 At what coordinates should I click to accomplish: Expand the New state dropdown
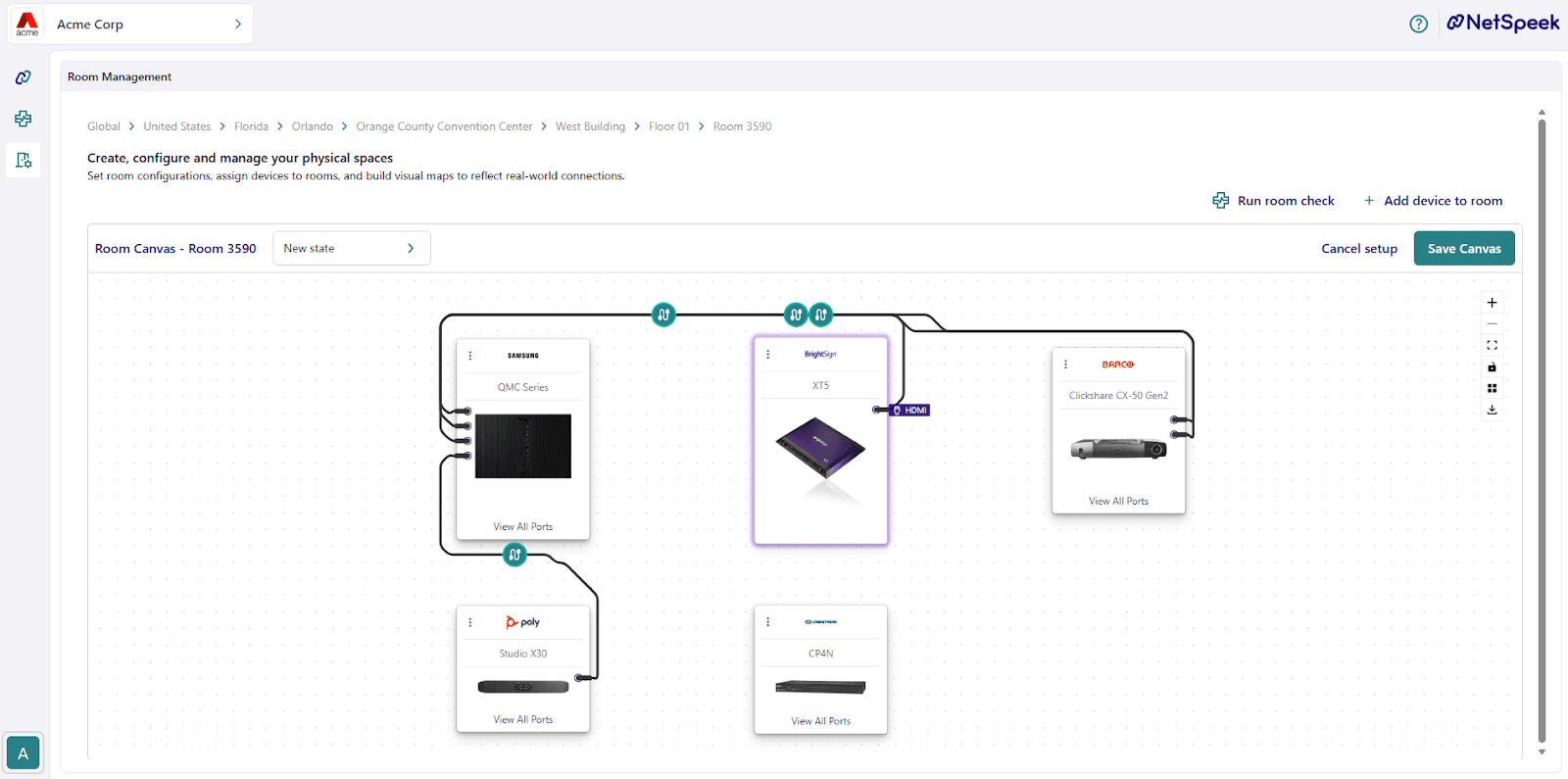click(x=351, y=248)
